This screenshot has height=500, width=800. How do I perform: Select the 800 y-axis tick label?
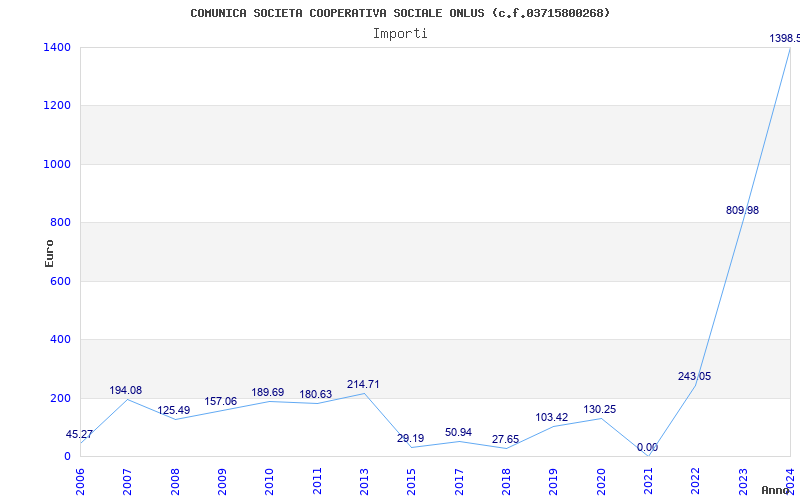(x=60, y=222)
